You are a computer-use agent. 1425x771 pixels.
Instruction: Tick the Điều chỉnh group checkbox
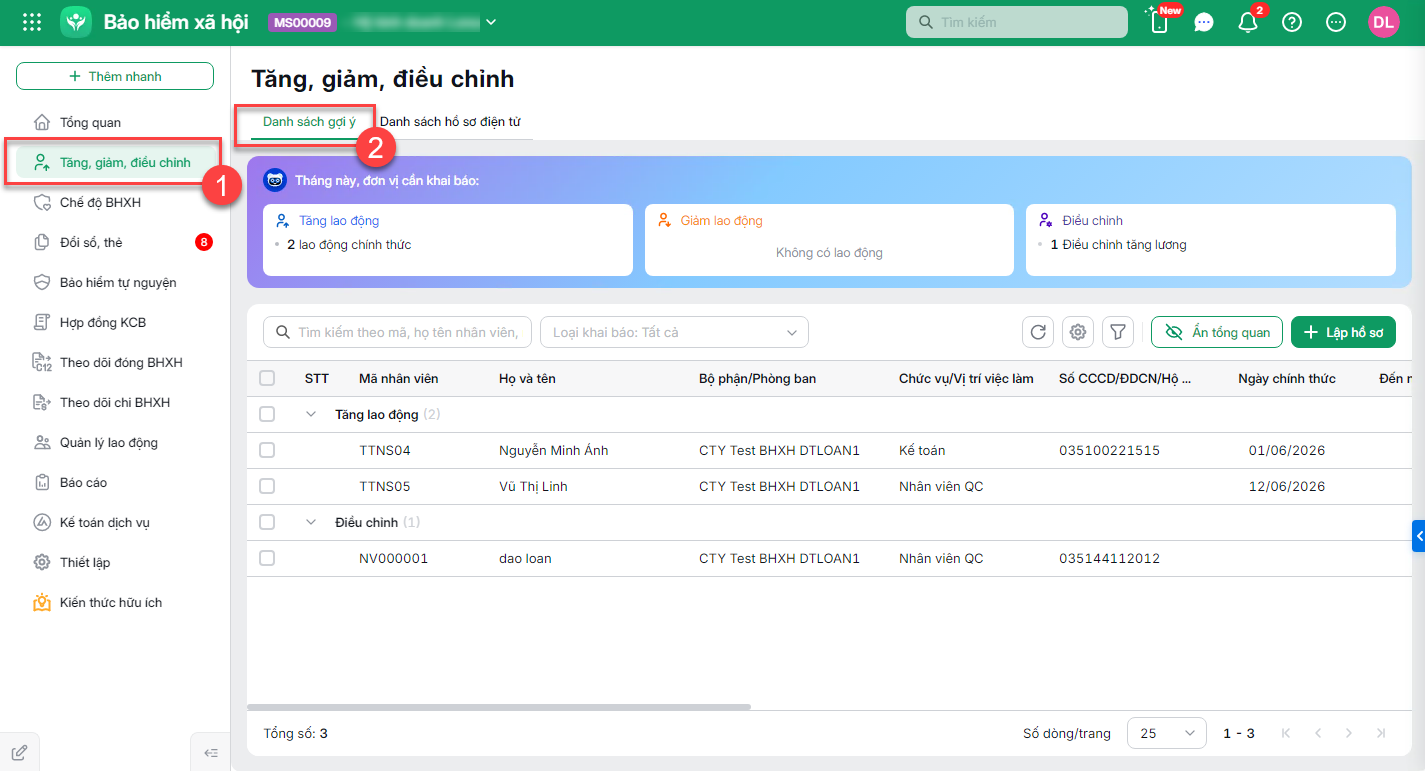[267, 522]
